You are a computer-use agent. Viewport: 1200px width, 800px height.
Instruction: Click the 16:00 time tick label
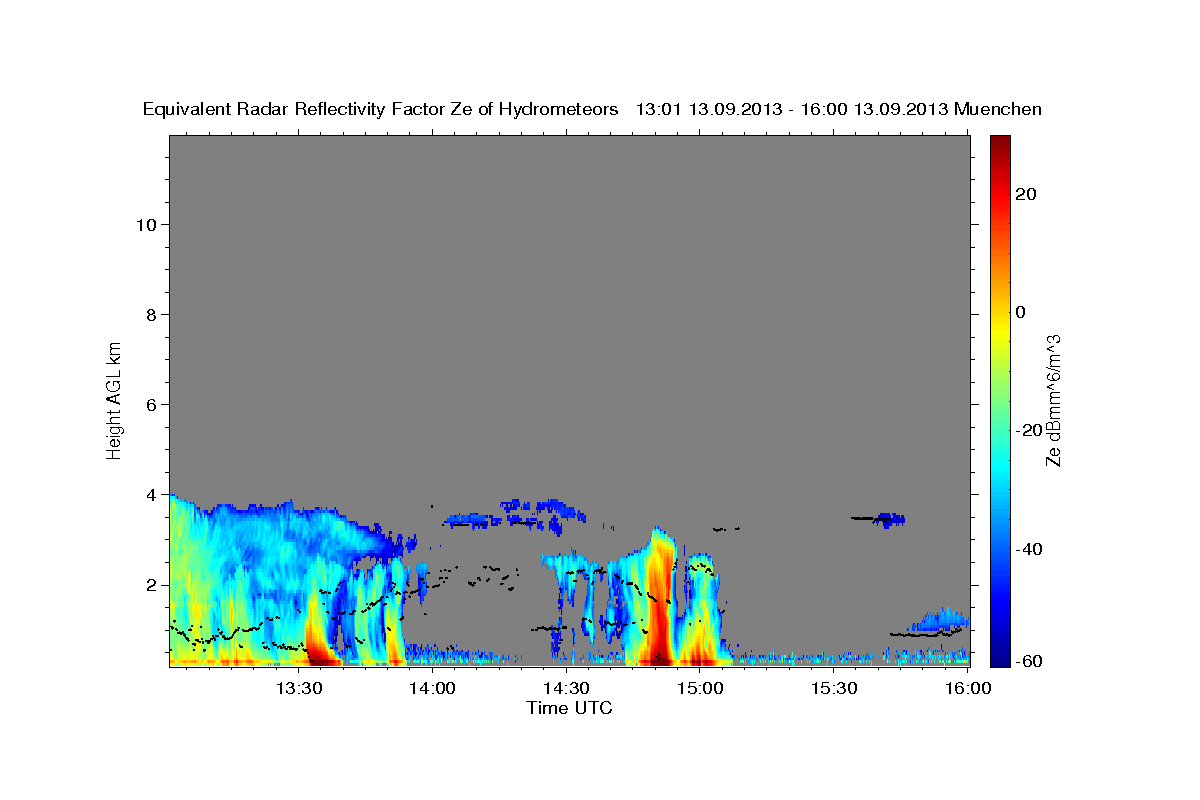click(967, 688)
